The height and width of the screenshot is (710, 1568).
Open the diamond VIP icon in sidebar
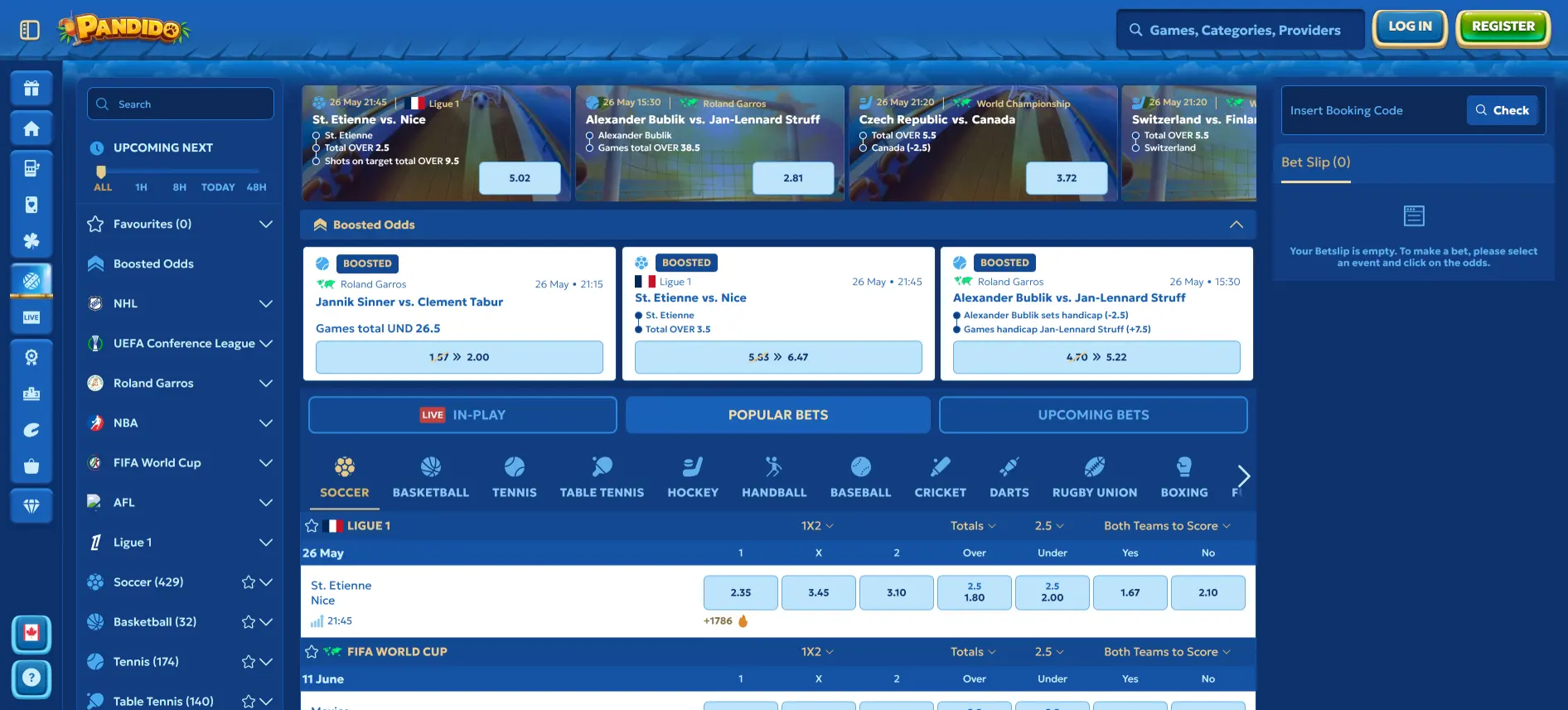(x=31, y=506)
